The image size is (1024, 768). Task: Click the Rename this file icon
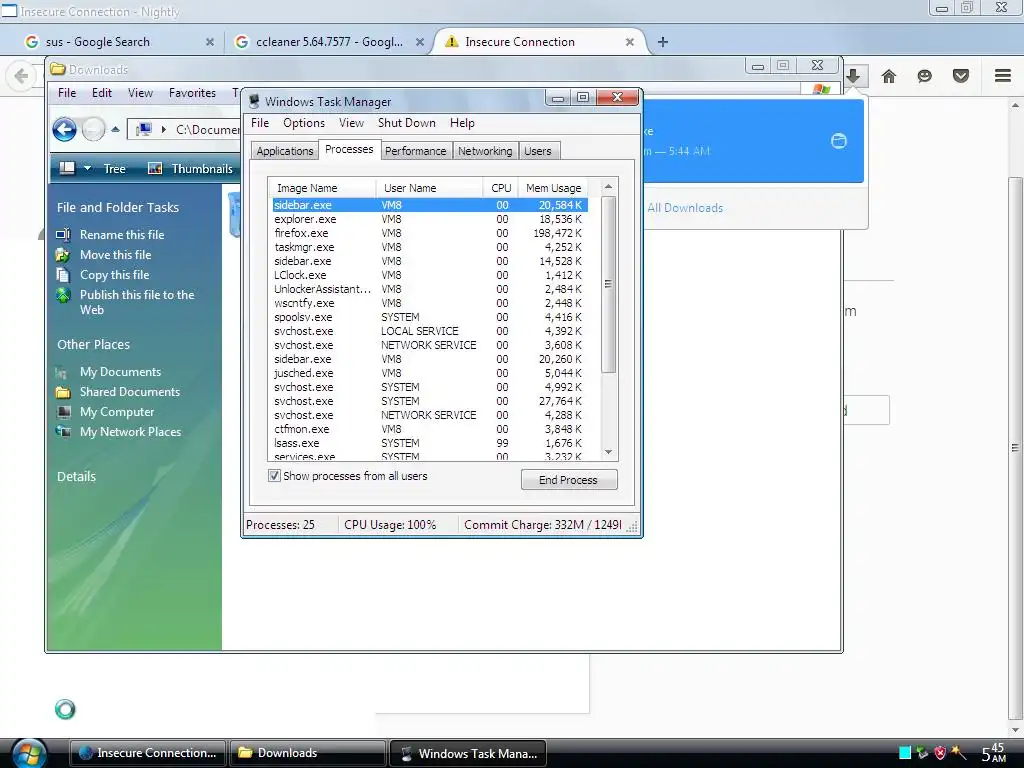[63, 234]
